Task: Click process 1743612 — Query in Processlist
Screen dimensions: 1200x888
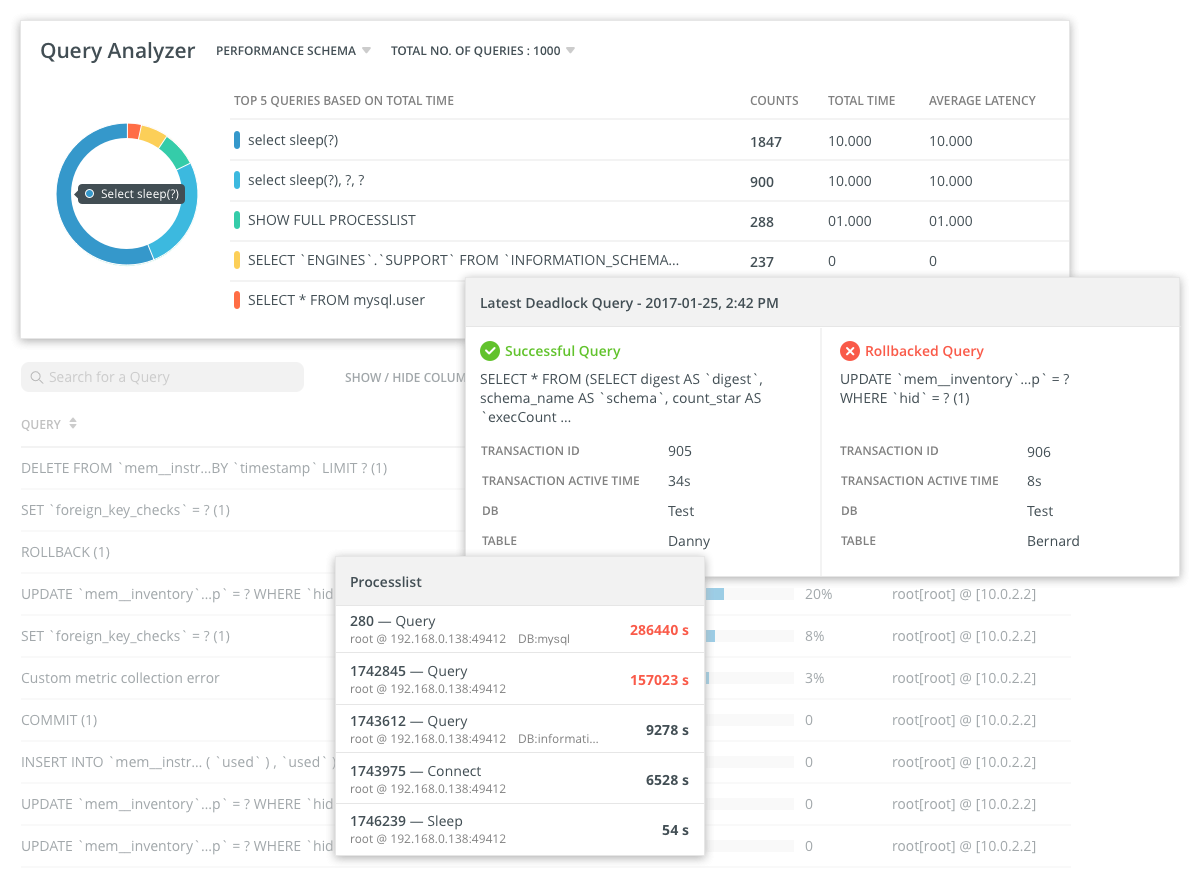Action: click(x=519, y=729)
